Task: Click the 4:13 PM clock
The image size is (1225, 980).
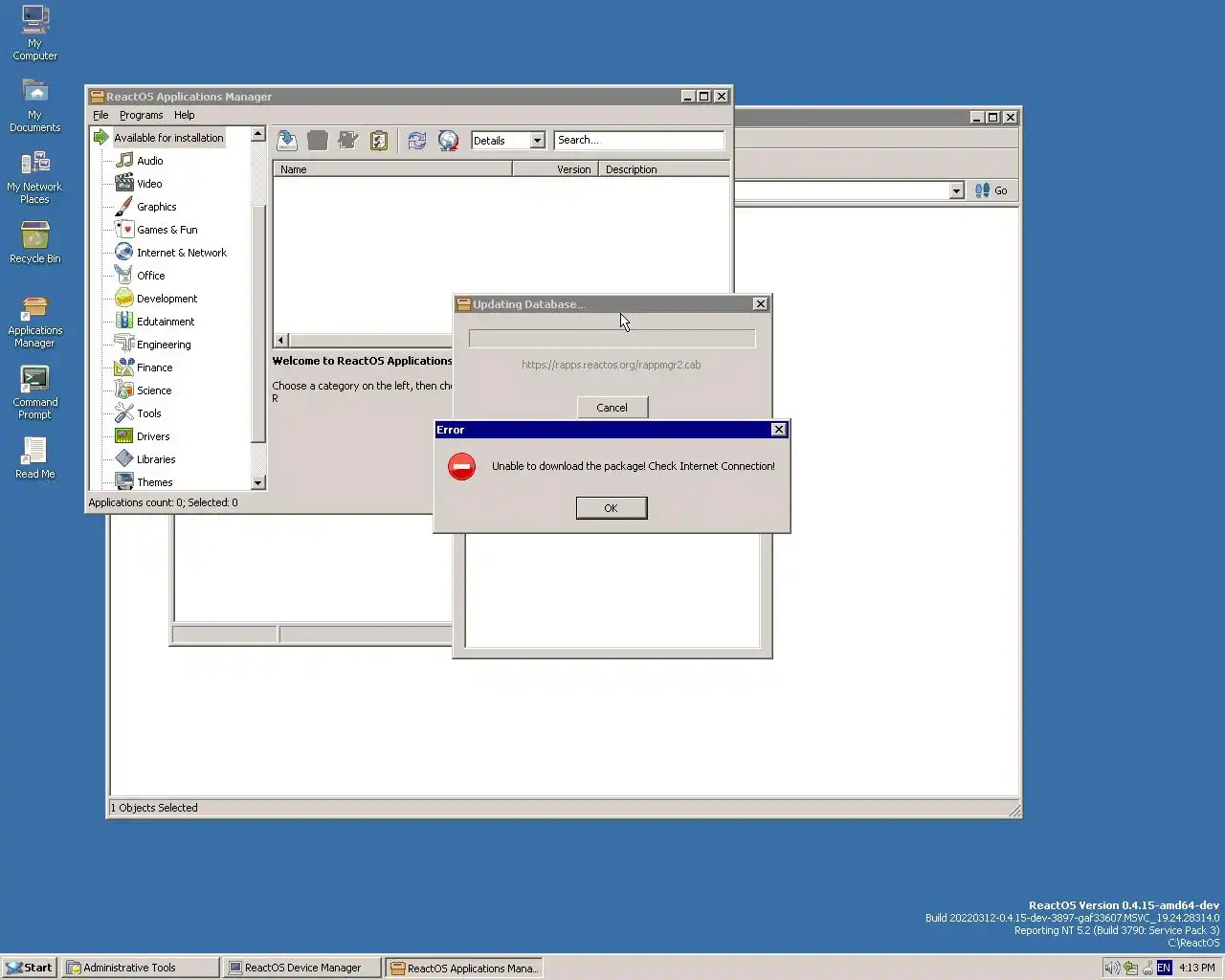Action: tap(1197, 968)
